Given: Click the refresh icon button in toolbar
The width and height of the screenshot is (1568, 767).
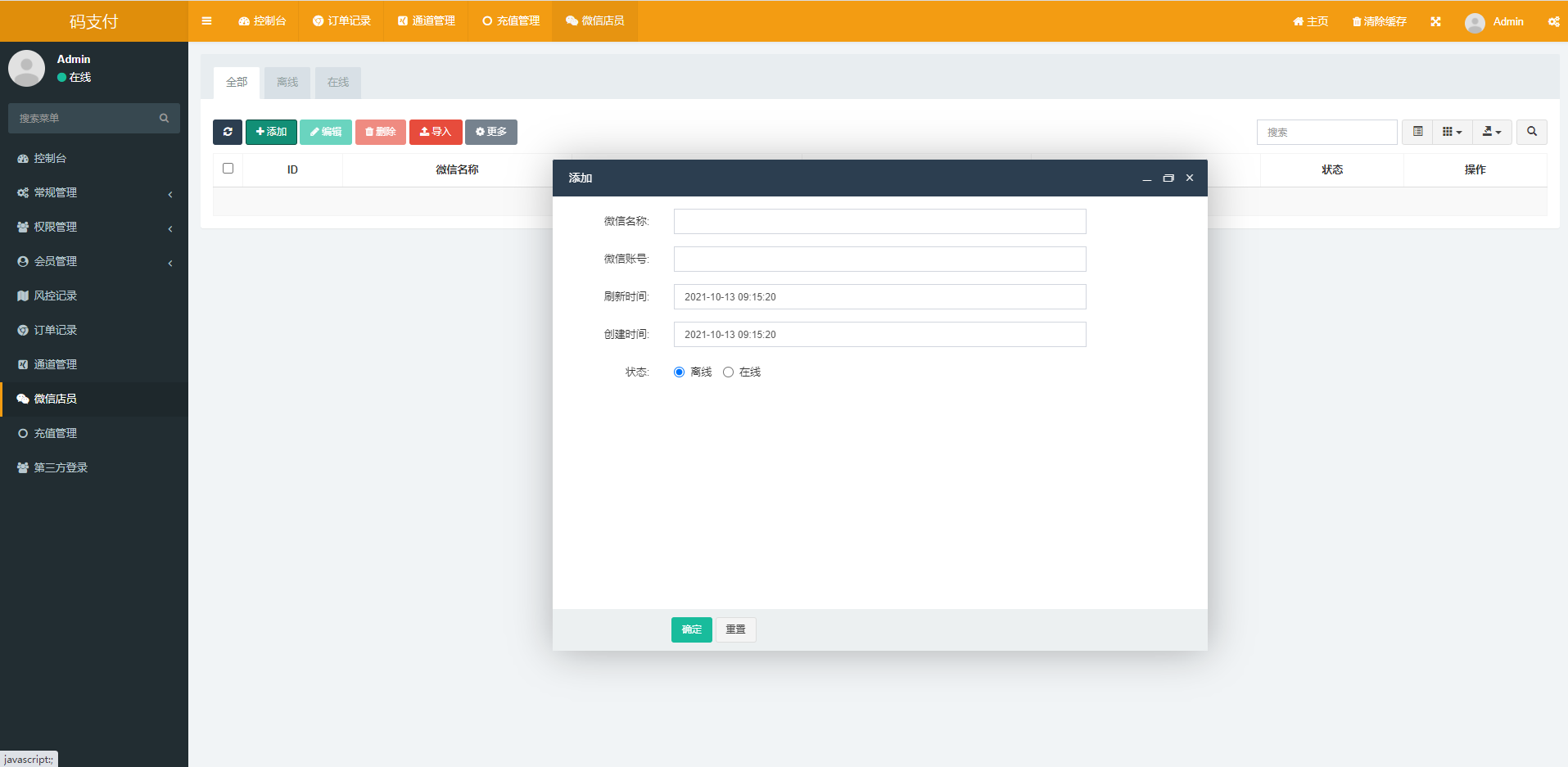Looking at the screenshot, I should [228, 132].
